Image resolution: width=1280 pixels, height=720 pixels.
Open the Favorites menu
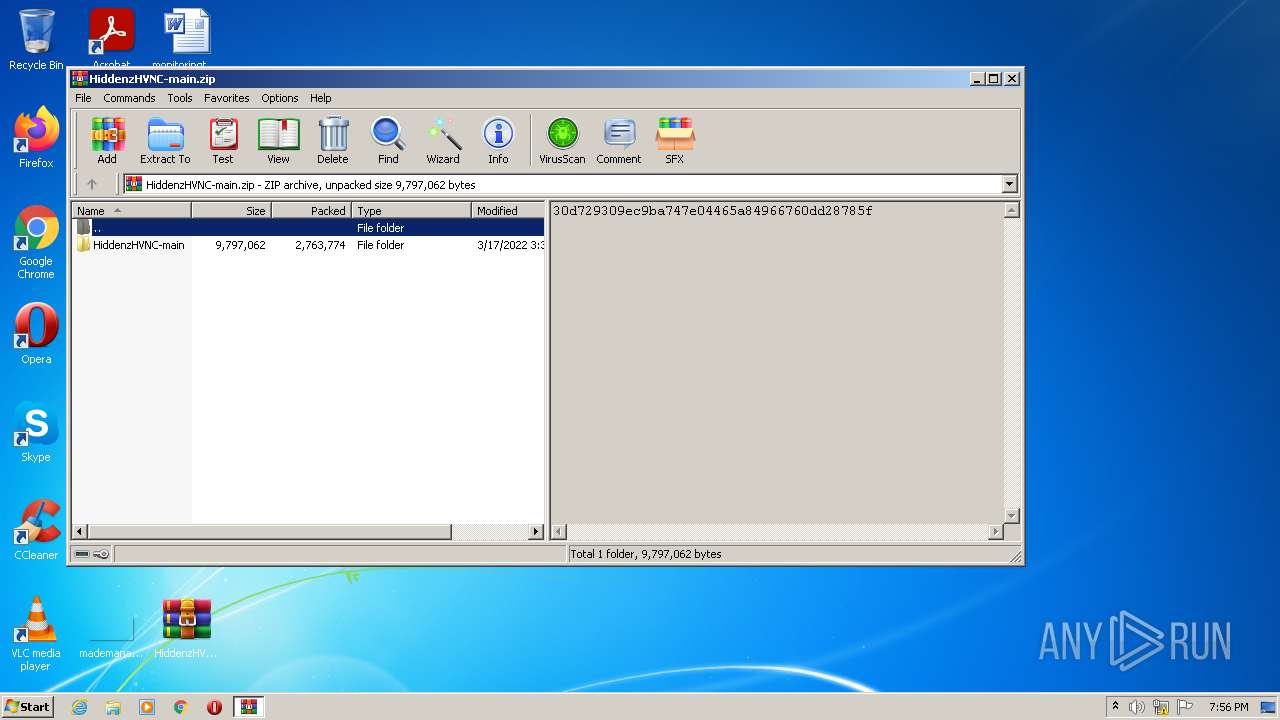(227, 98)
